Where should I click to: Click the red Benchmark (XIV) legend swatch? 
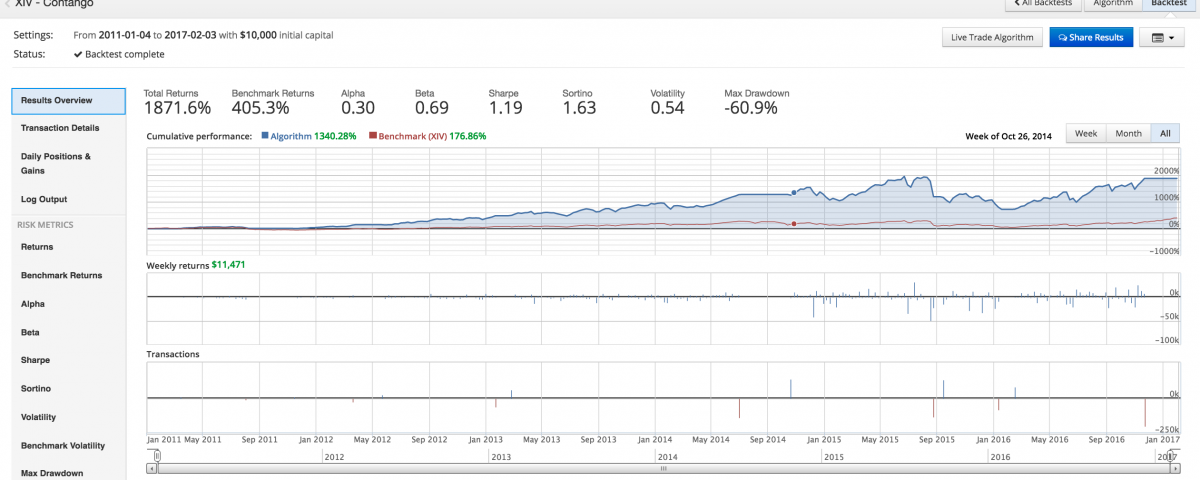coord(373,135)
